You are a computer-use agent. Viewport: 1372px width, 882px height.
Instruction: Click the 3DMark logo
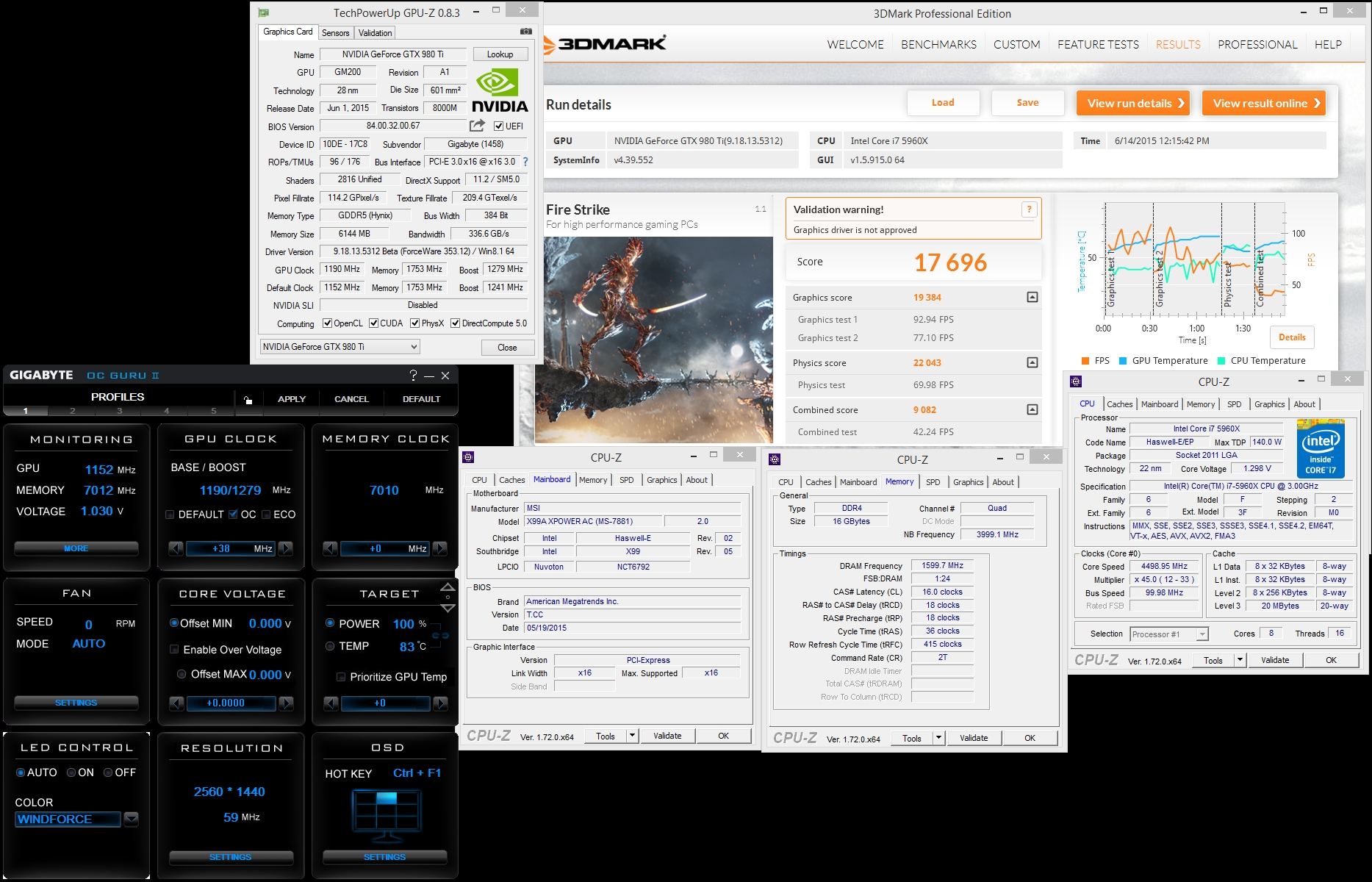pos(606,43)
